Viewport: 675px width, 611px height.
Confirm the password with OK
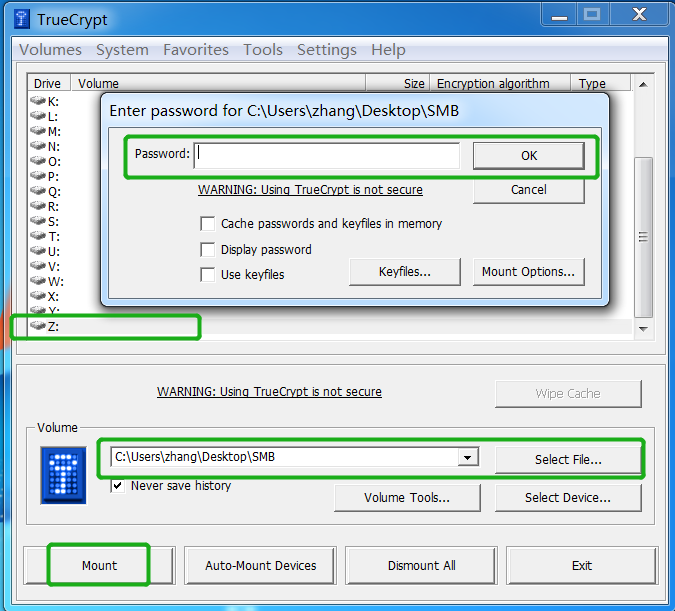pos(529,156)
